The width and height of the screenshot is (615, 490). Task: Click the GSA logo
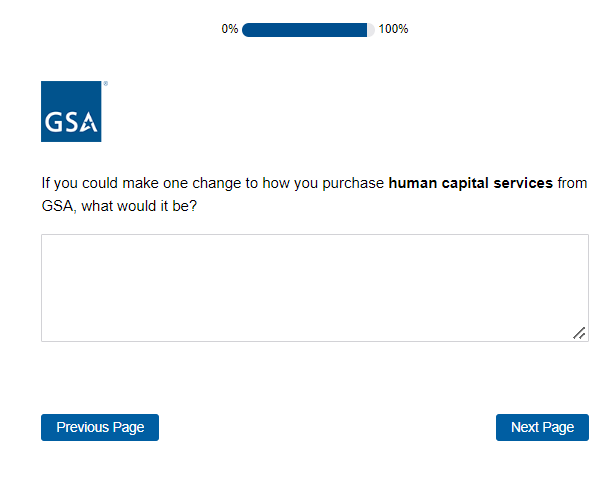[71, 111]
